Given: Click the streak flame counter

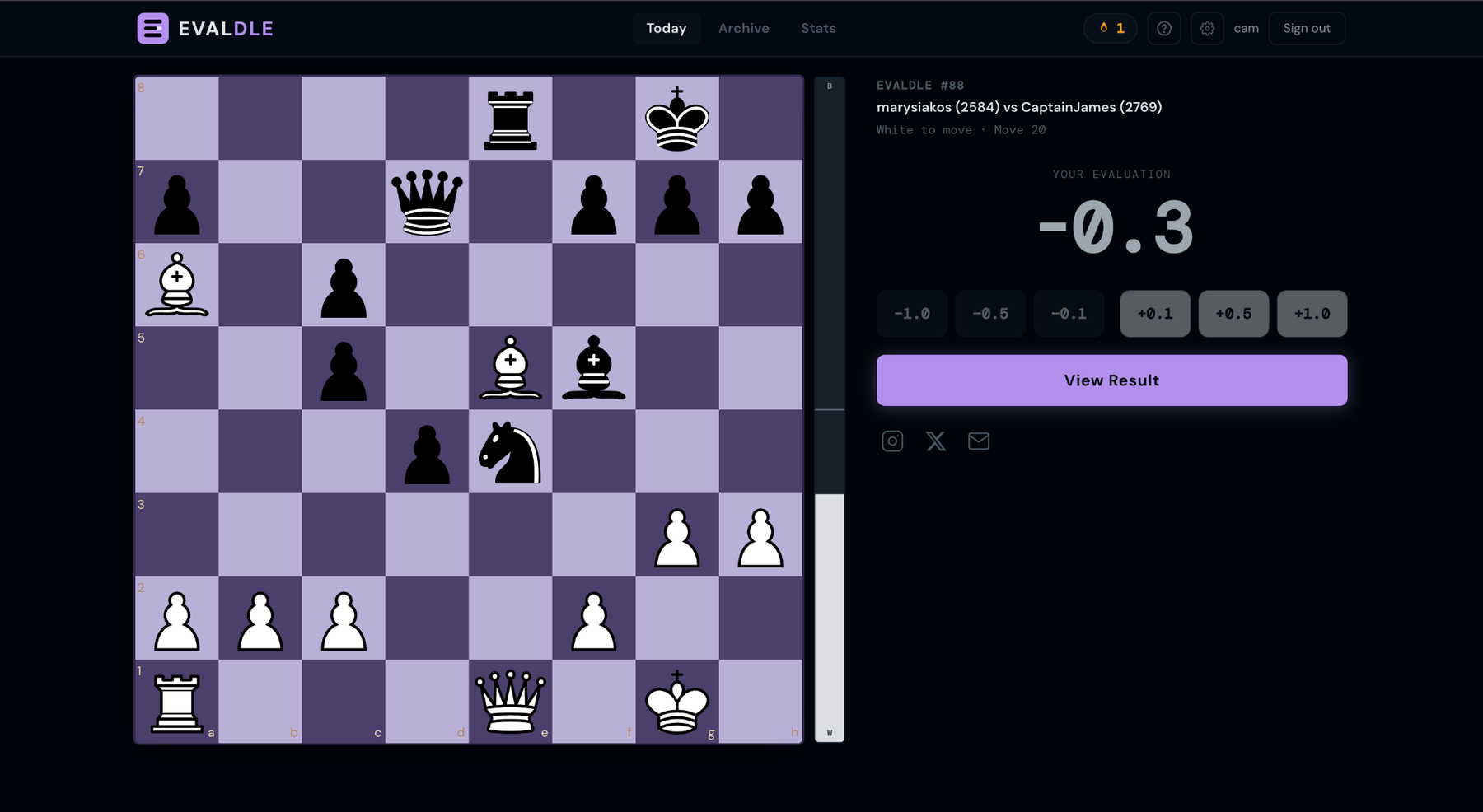Looking at the screenshot, I should click(1111, 29).
